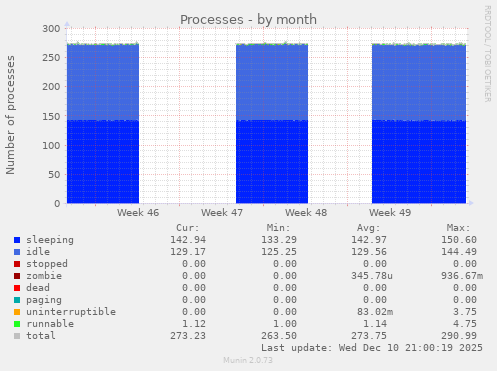Click runnable maximum value 4.75

point(465,324)
